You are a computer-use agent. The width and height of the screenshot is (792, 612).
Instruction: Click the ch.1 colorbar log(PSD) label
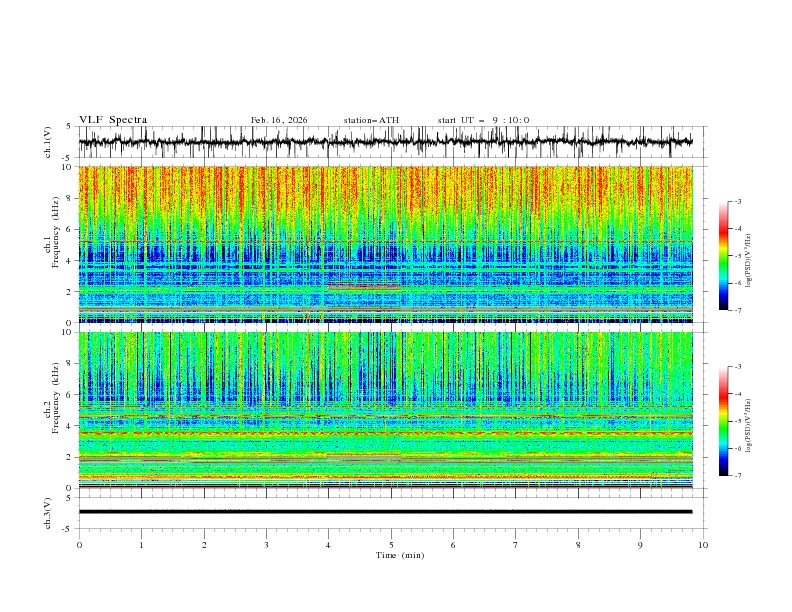(748, 261)
